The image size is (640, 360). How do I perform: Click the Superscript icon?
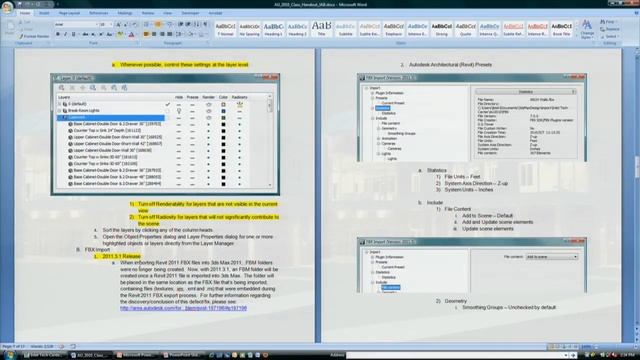pos(101,34)
